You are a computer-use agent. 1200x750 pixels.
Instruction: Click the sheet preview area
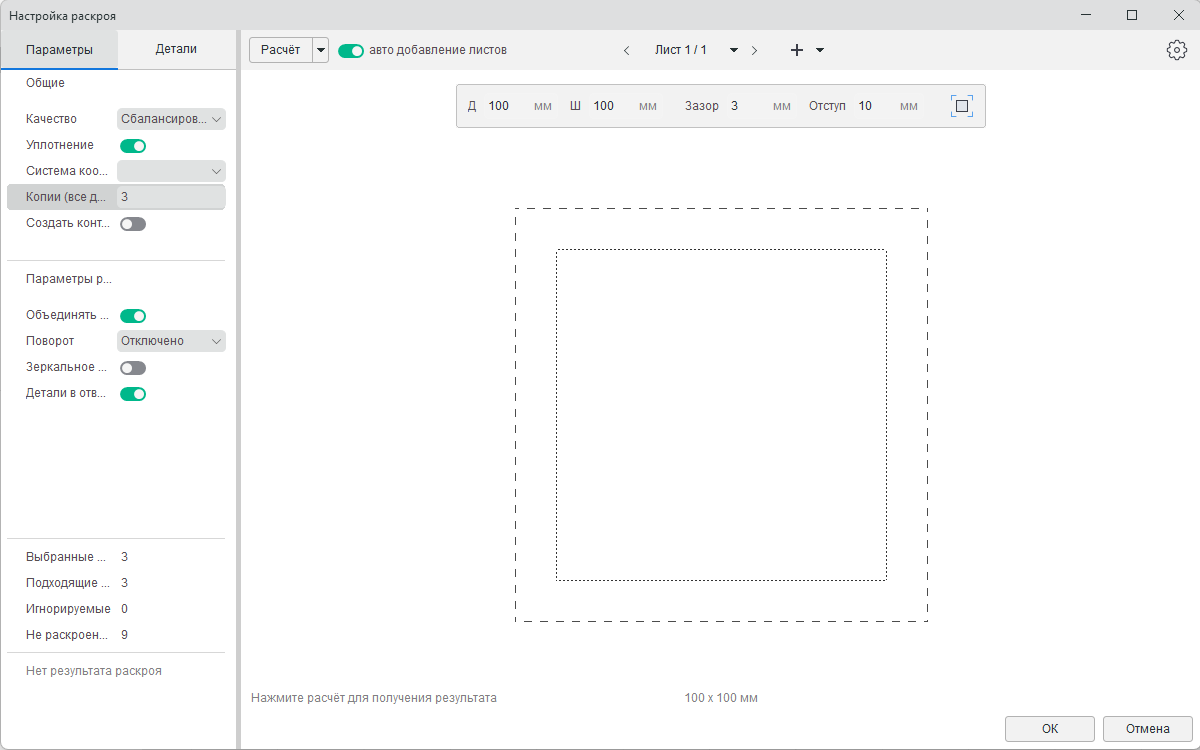pos(721,415)
